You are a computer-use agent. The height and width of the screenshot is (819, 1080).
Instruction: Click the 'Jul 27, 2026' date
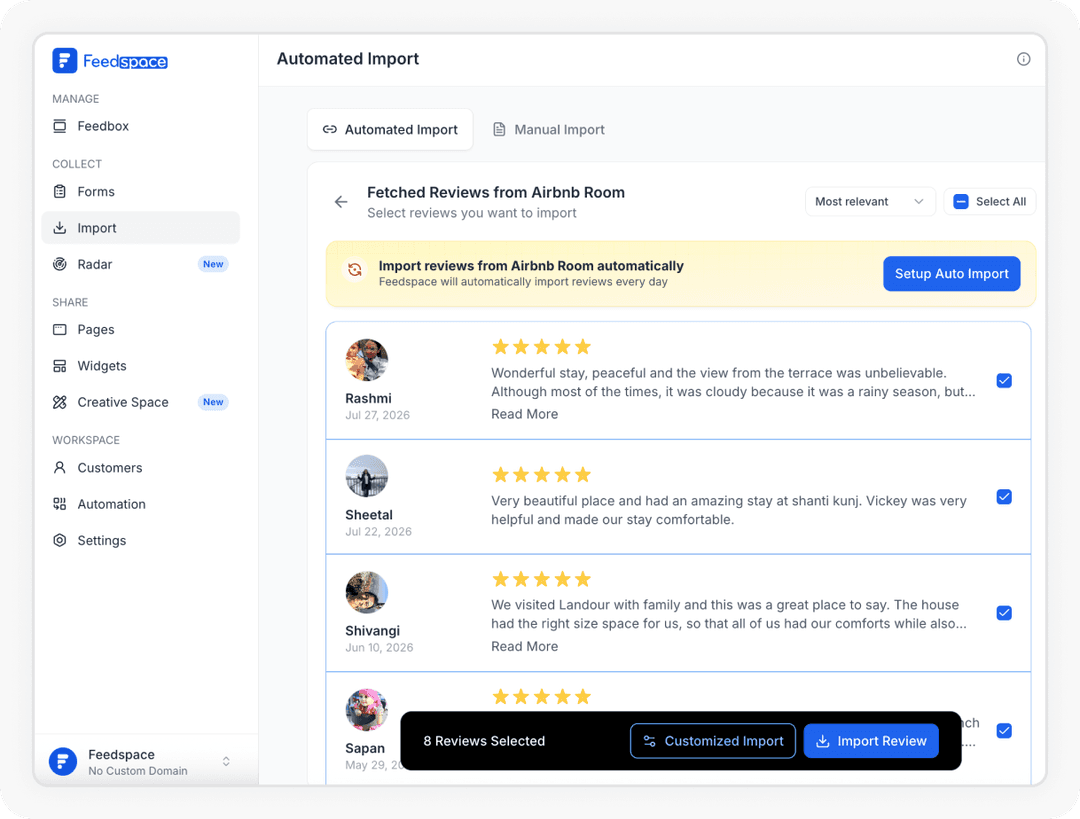[377, 415]
